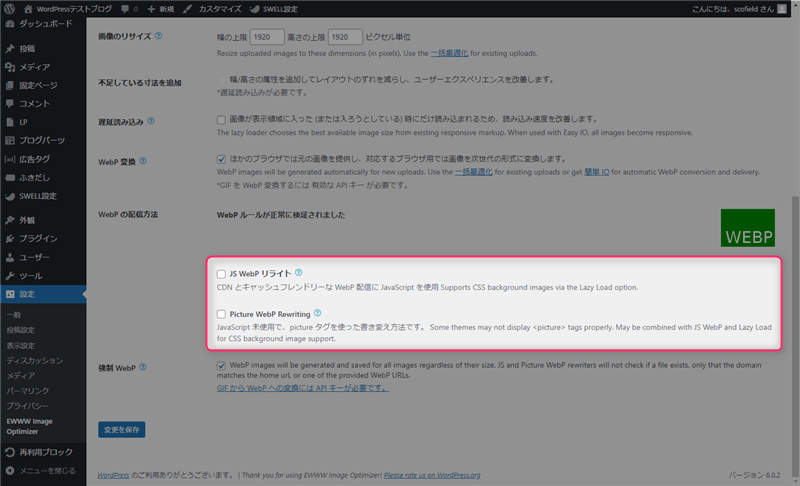Click 変更を保存 button

coord(121,429)
